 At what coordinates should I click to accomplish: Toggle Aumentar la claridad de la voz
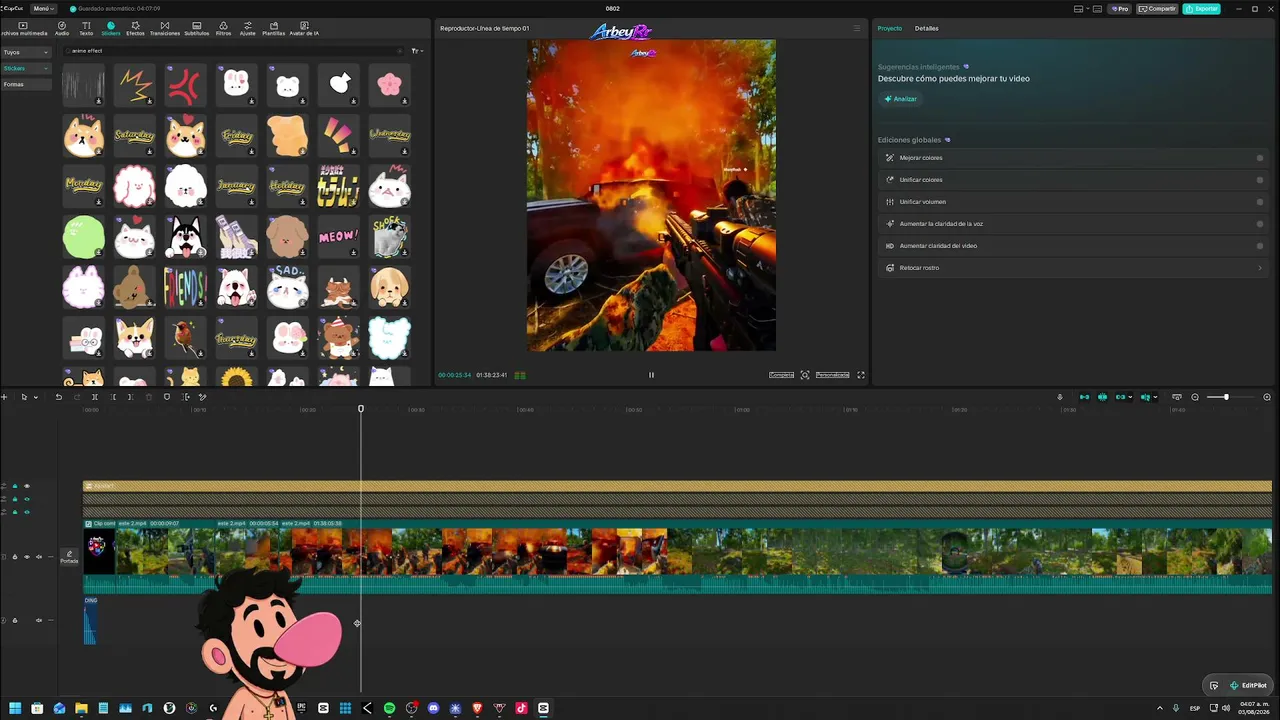pyautogui.click(x=1260, y=224)
